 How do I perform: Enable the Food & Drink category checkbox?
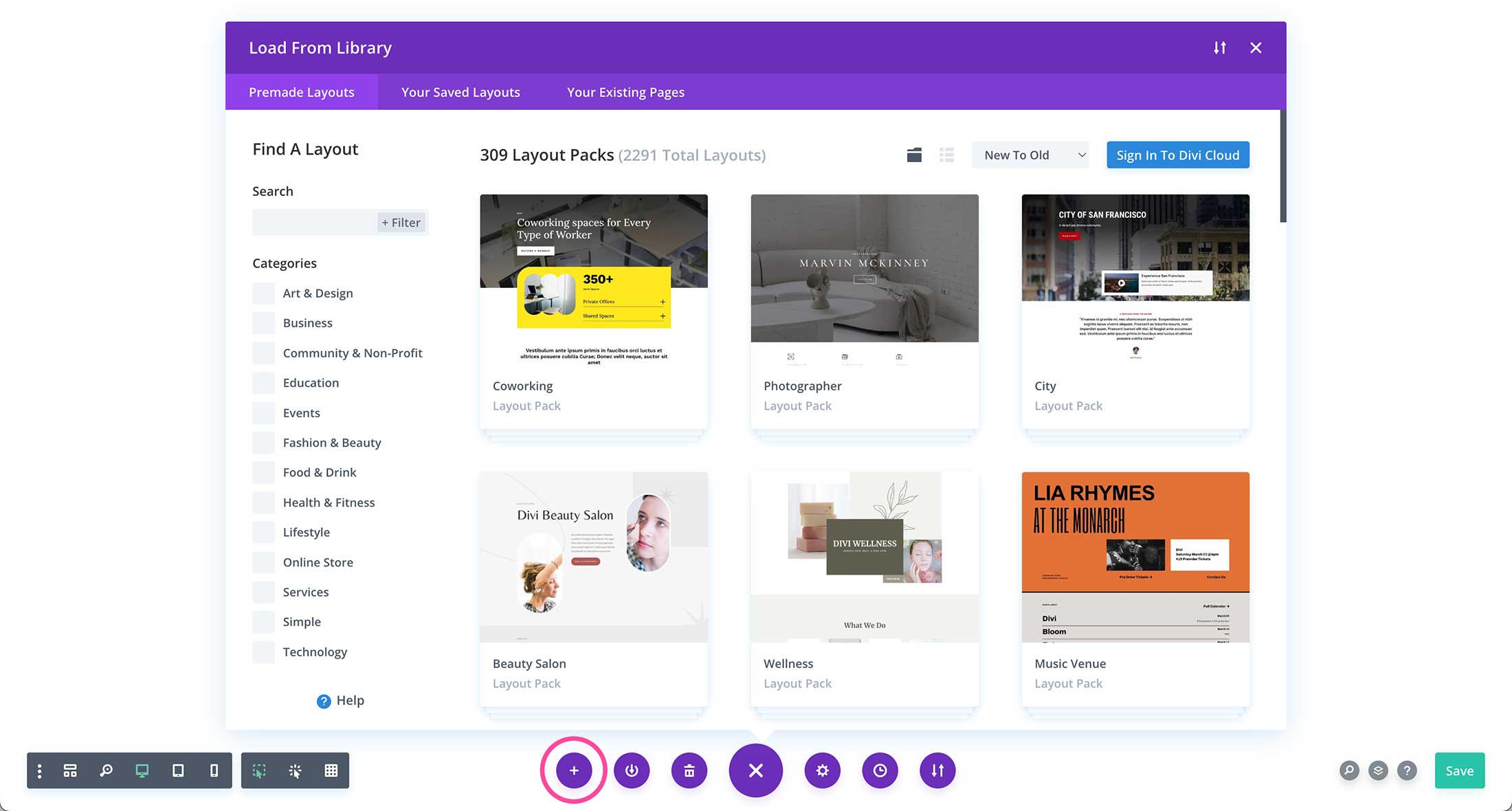(263, 473)
